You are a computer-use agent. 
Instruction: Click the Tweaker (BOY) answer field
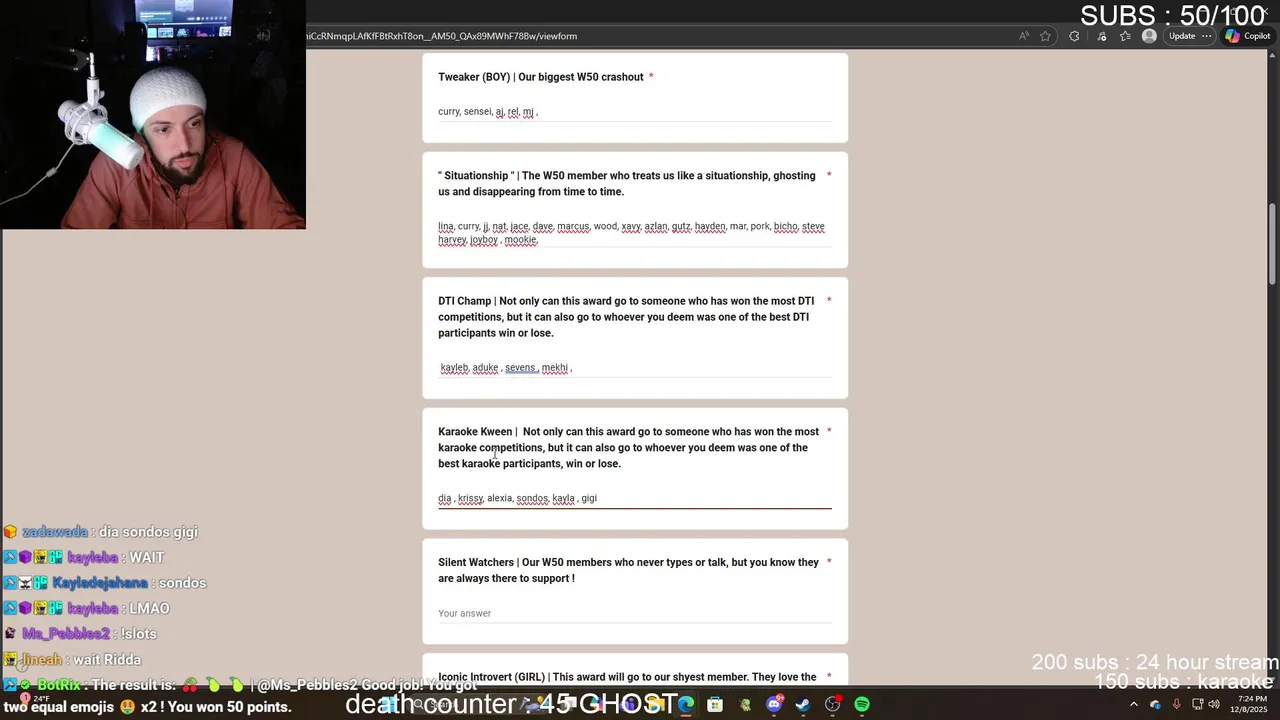(634, 112)
